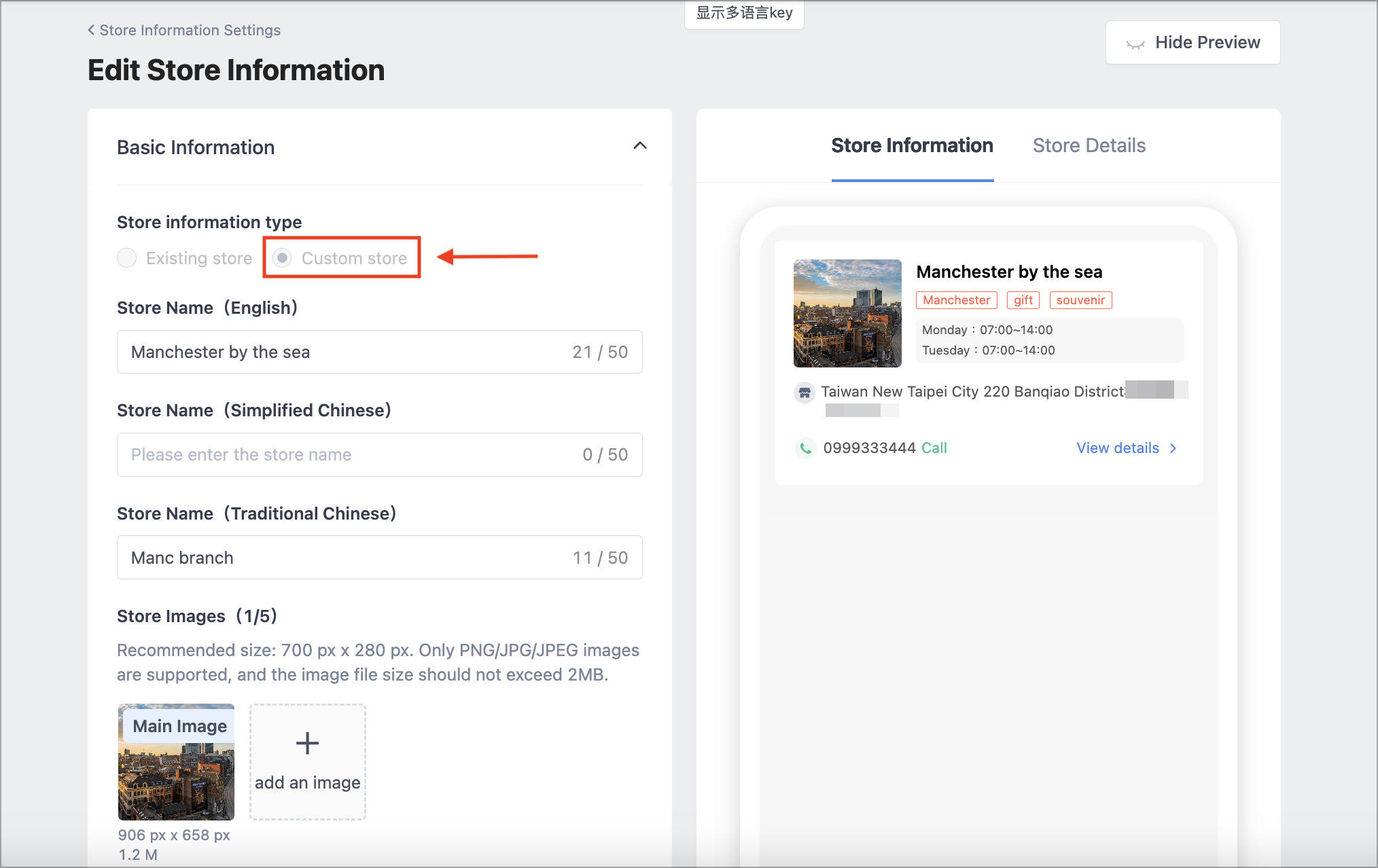1378x868 pixels.
Task: Click the Manchester tag
Action: tap(956, 300)
